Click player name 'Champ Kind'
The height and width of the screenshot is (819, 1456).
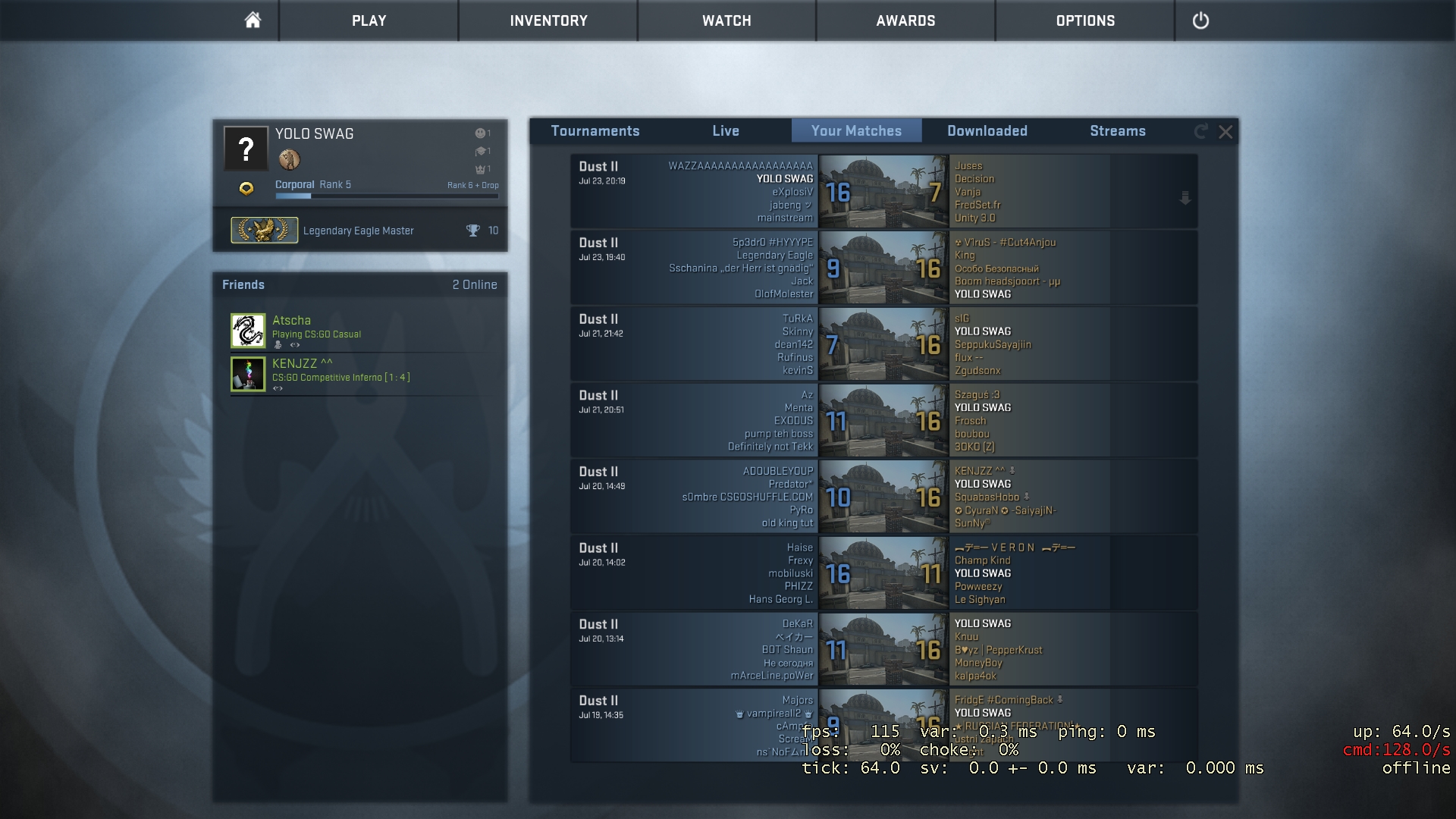click(982, 560)
